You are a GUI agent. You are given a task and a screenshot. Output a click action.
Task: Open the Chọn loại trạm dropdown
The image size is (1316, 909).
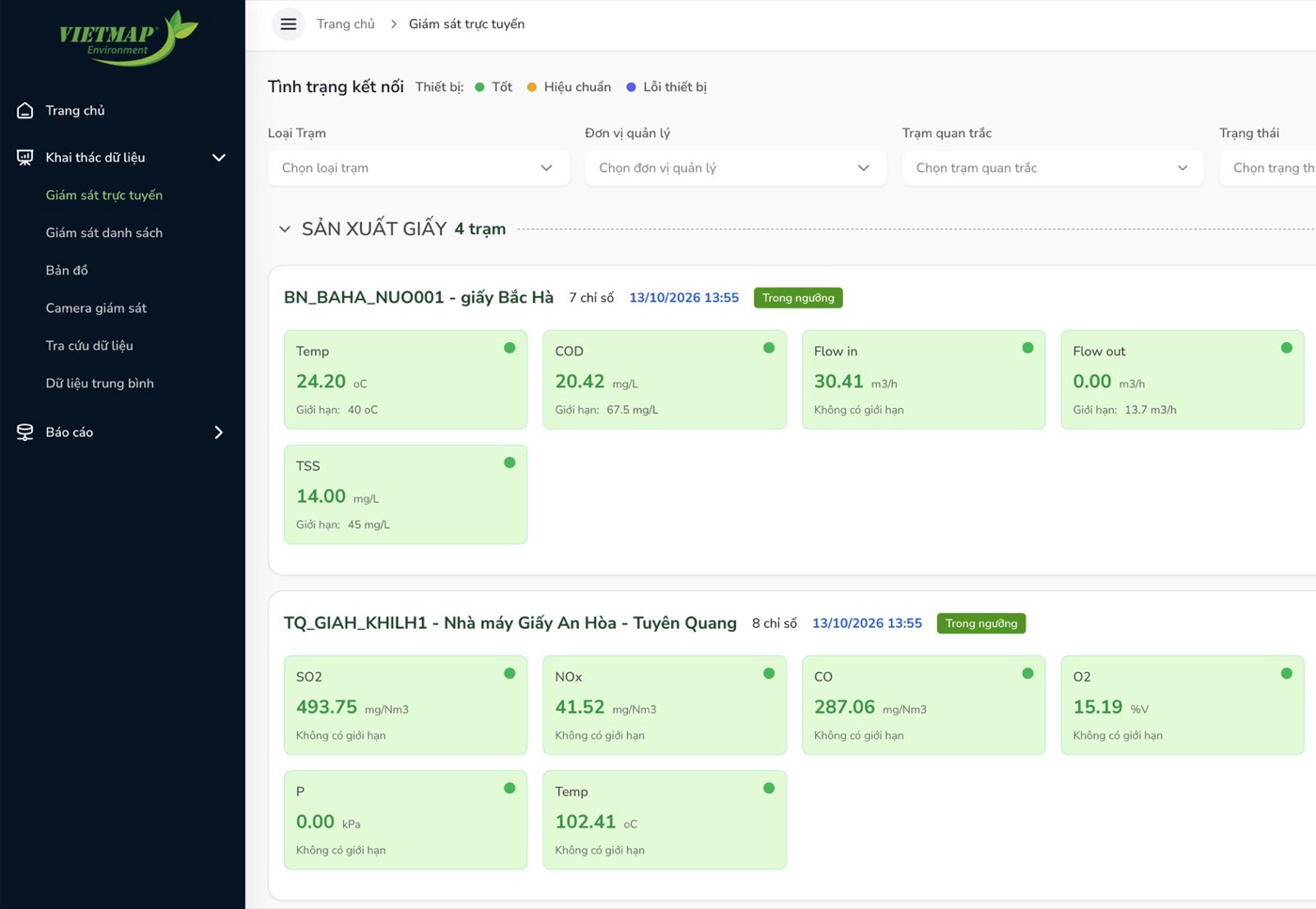click(418, 168)
